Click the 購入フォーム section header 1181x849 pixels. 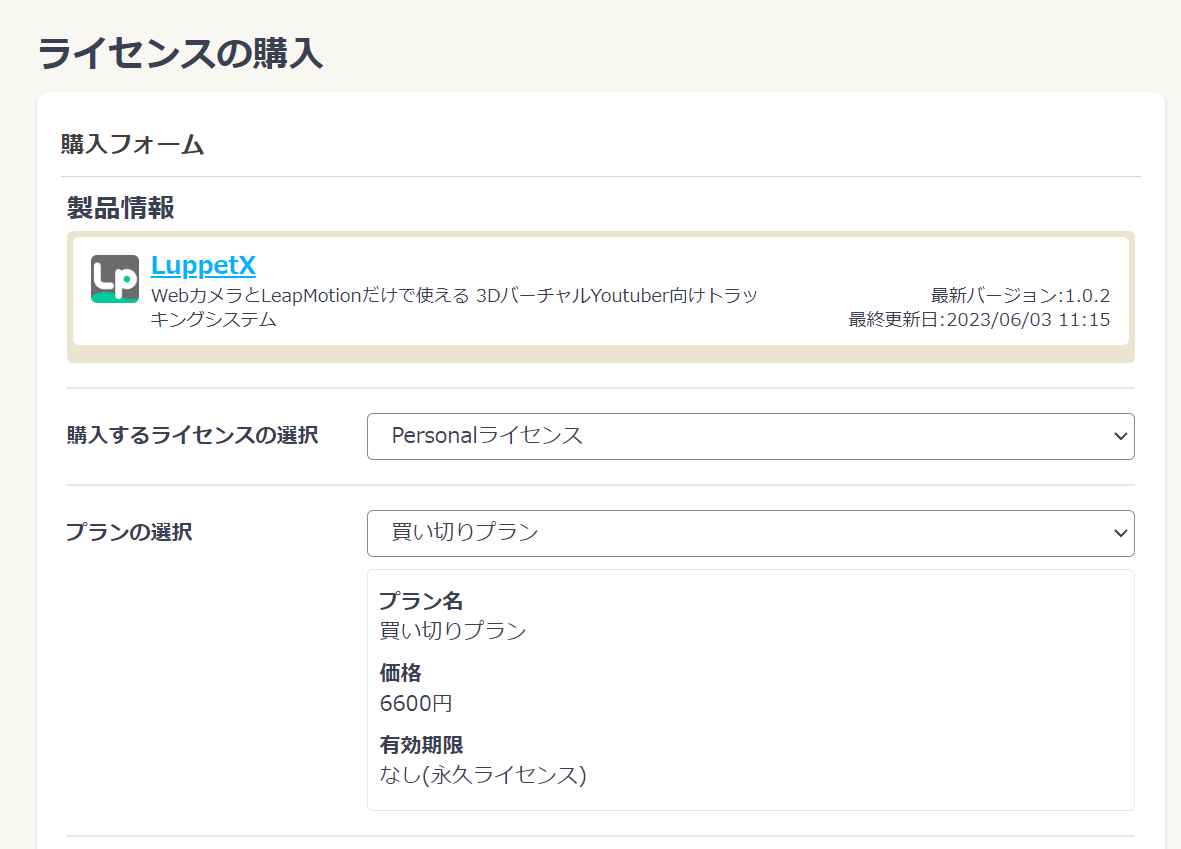click(x=132, y=144)
